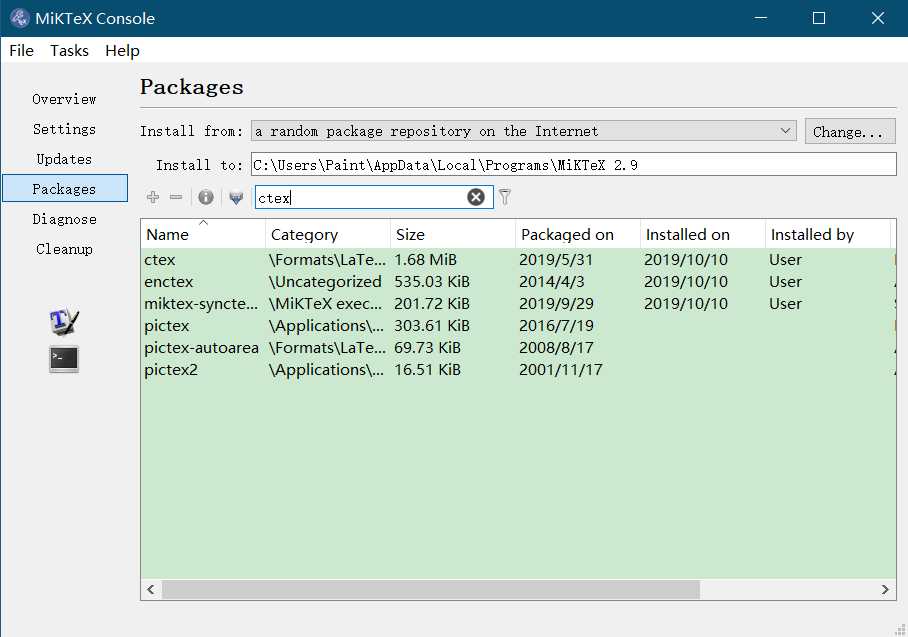Sort by Installed by column header

(x=828, y=234)
